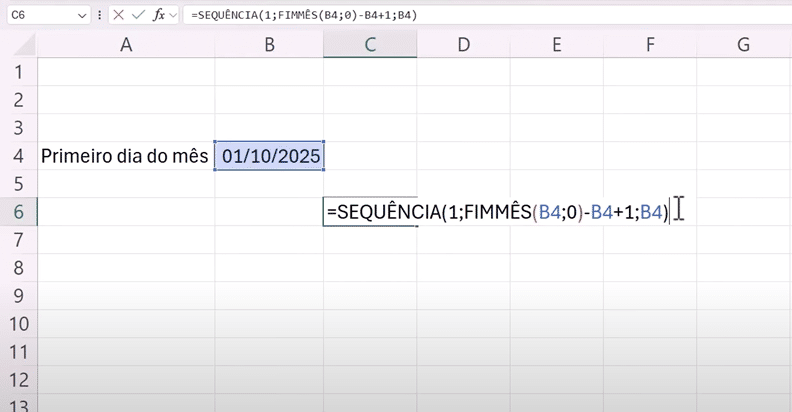Image resolution: width=792 pixels, height=412 pixels.
Task: Cancel the formula entry with the X icon
Action: pos(119,15)
